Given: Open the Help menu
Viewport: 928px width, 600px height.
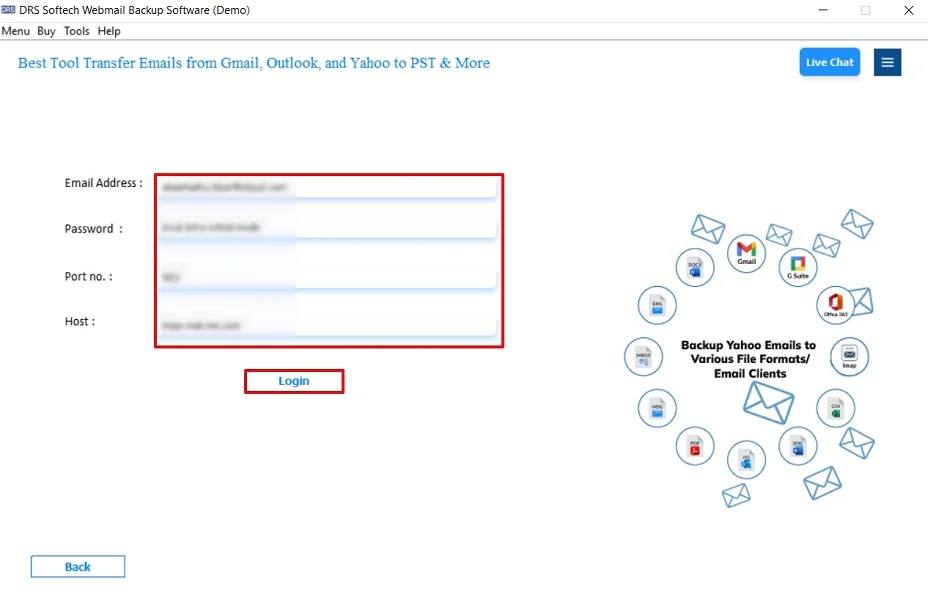Looking at the screenshot, I should (108, 31).
